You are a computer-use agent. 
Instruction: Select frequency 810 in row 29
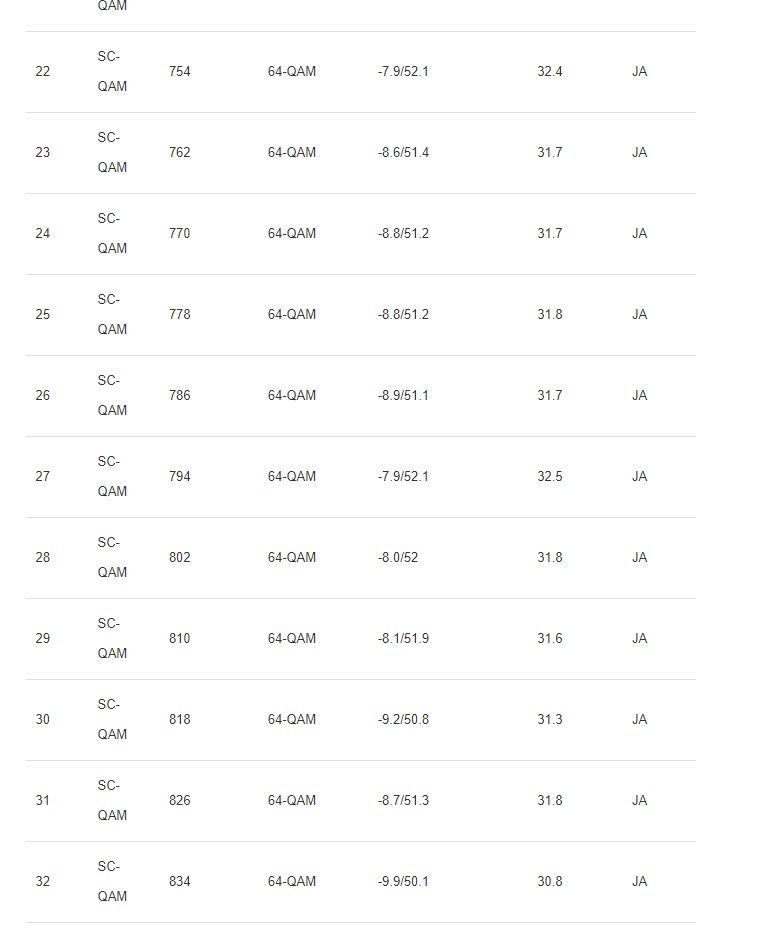click(x=180, y=639)
